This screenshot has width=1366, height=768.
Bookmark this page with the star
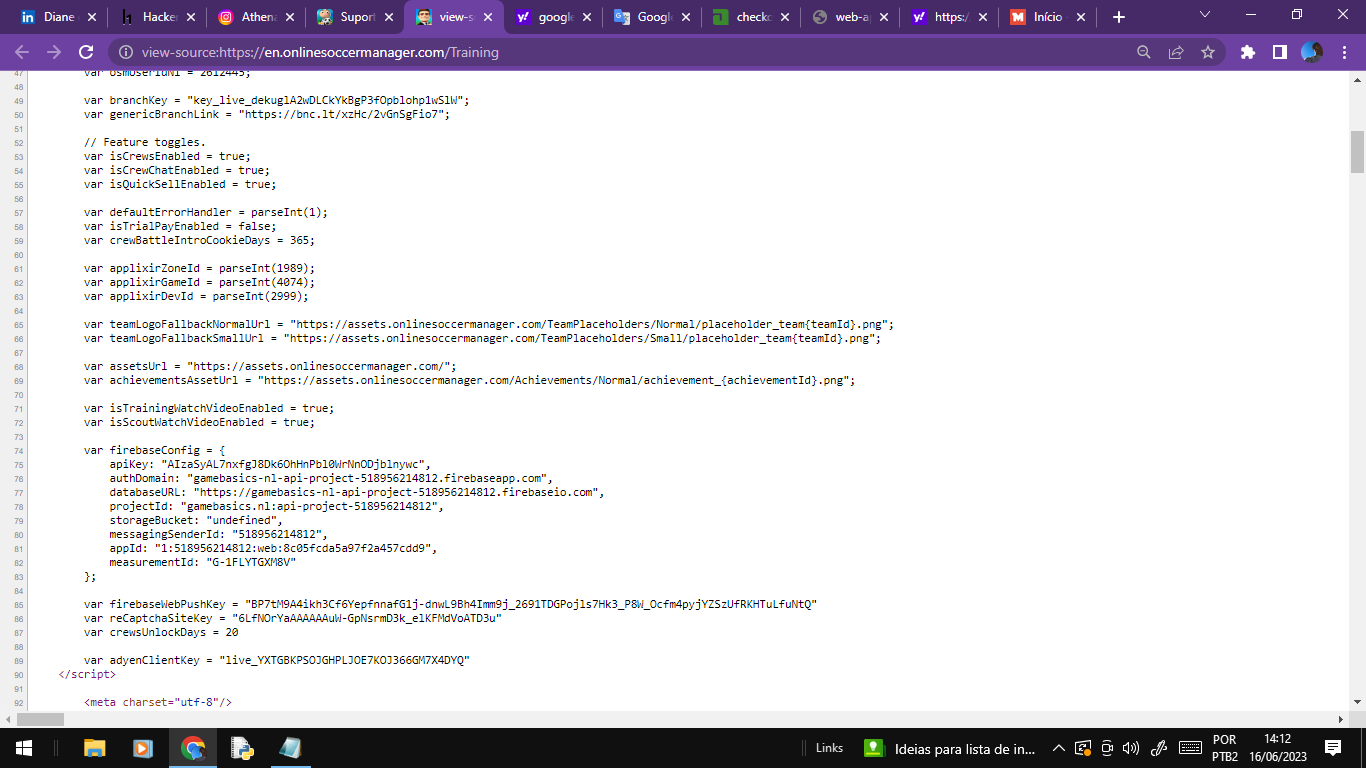click(1208, 52)
